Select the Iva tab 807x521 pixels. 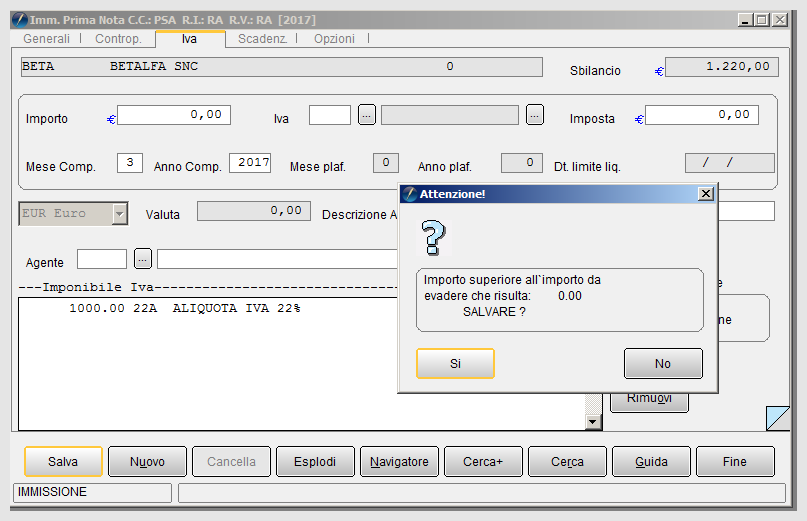tap(189, 39)
